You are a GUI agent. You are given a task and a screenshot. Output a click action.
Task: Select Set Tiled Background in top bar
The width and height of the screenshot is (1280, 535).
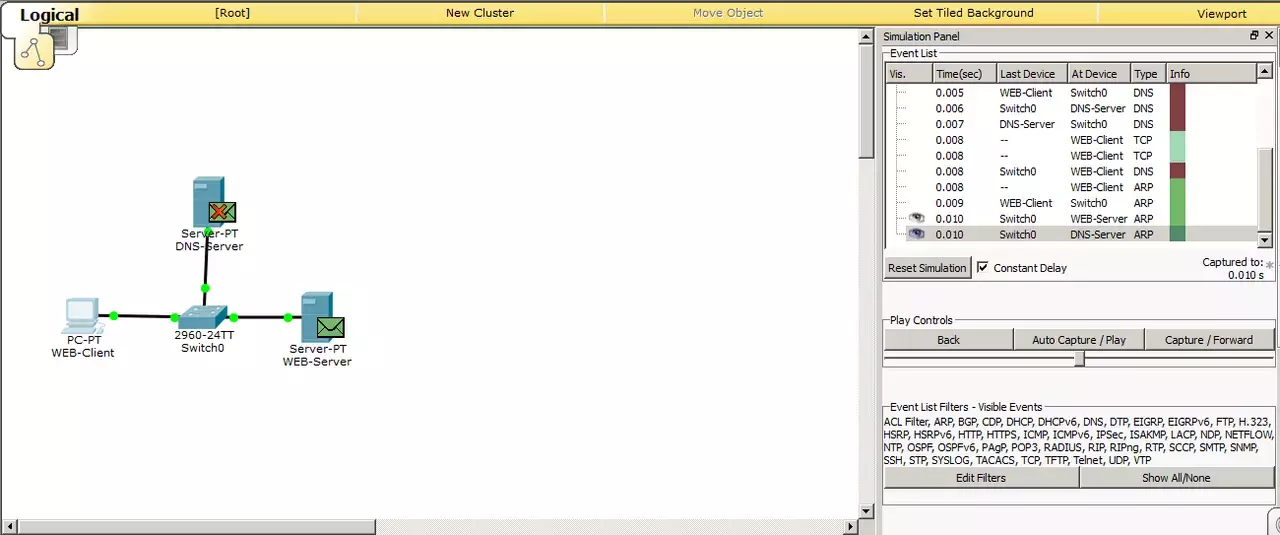point(973,13)
